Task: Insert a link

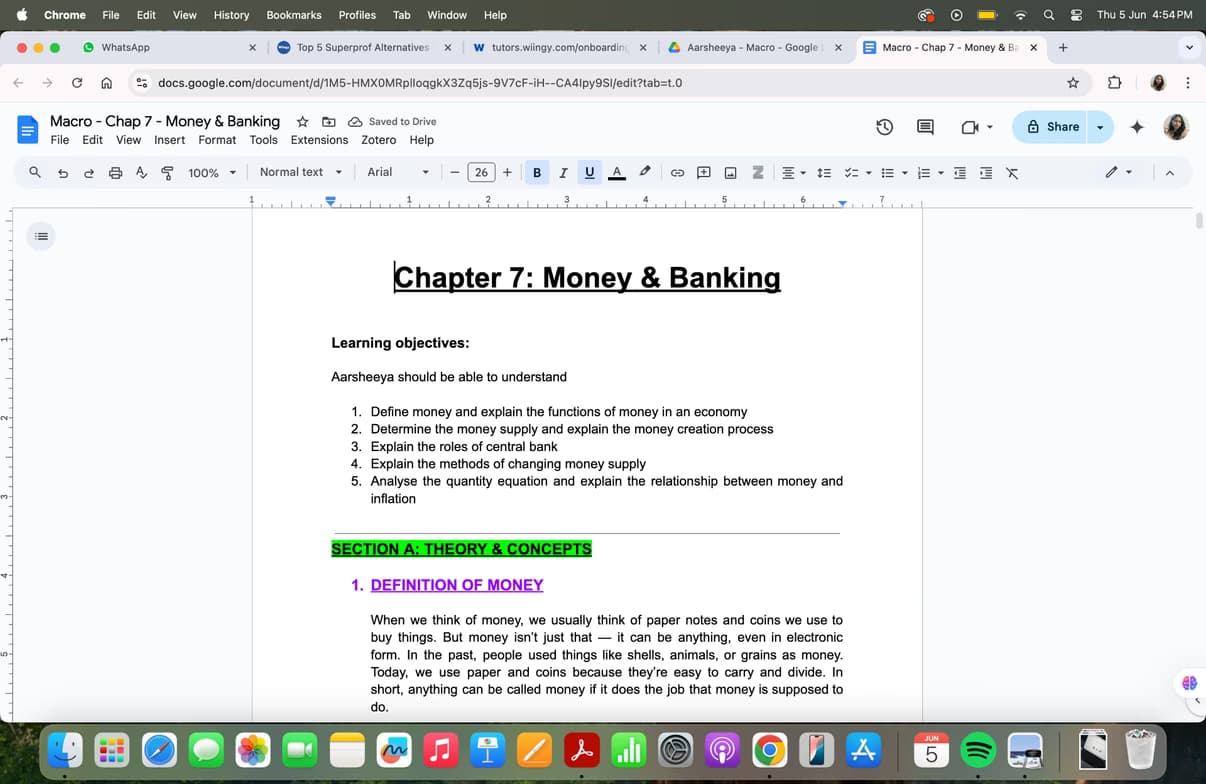Action: (678, 172)
